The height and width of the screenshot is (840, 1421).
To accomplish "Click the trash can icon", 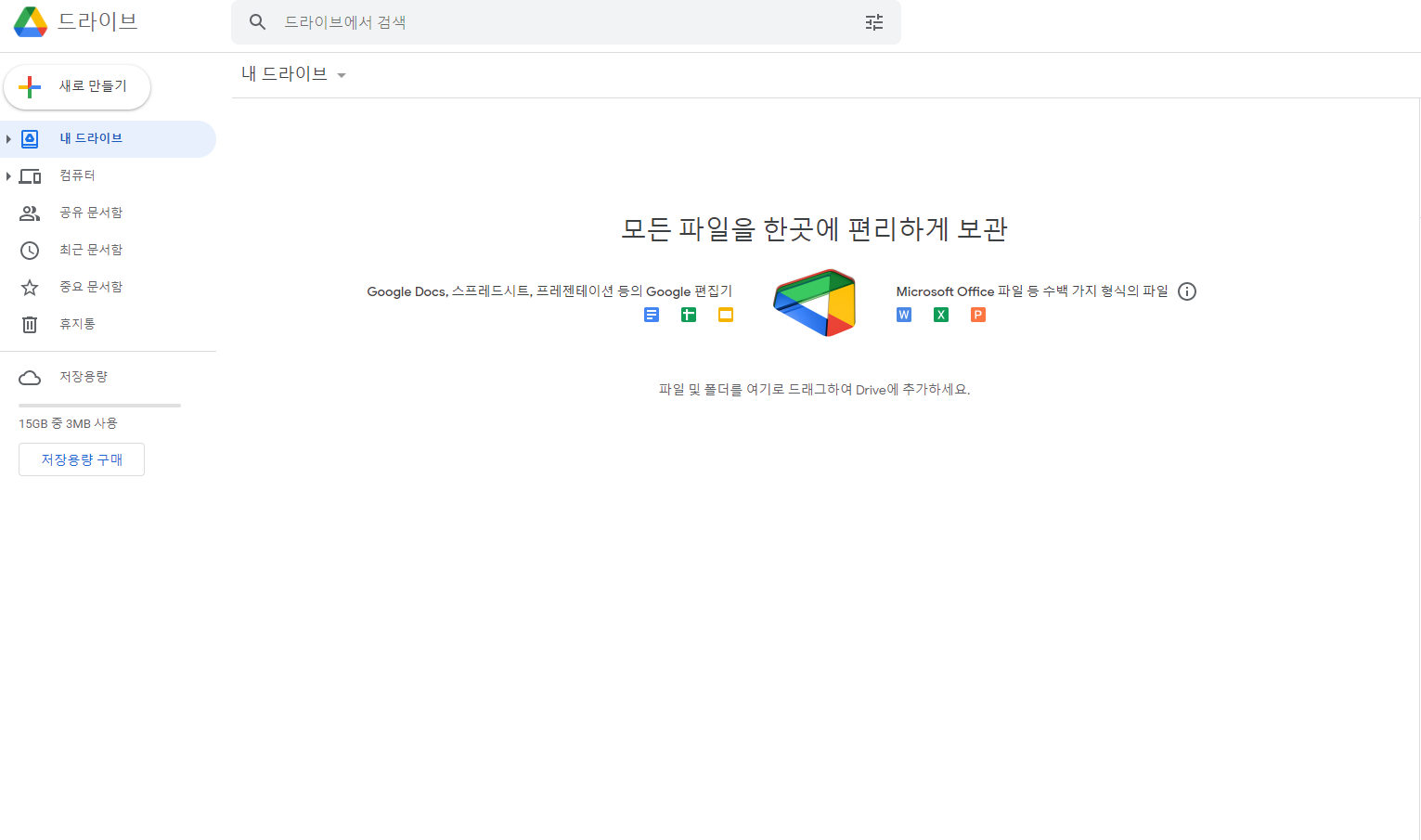I will coord(30,324).
